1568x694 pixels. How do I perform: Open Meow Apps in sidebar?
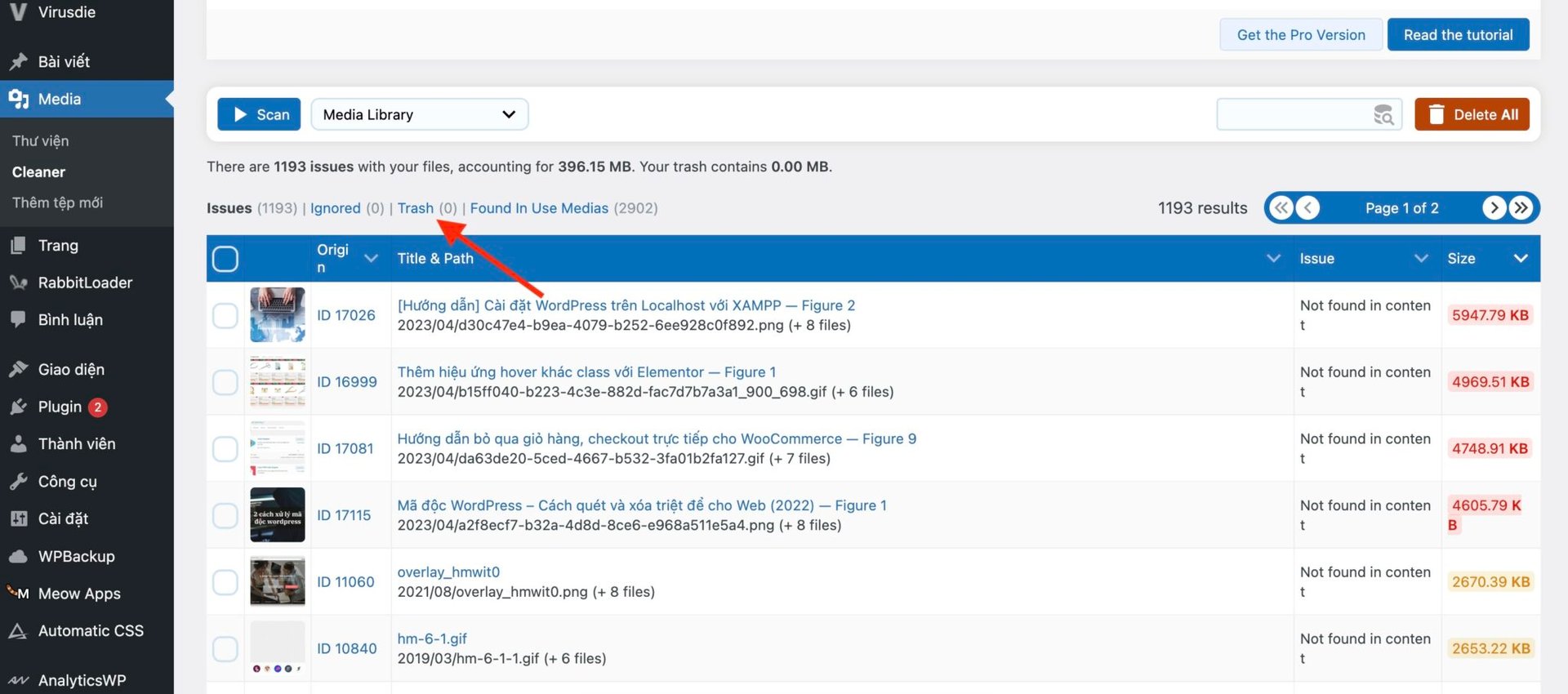pyautogui.click(x=78, y=594)
